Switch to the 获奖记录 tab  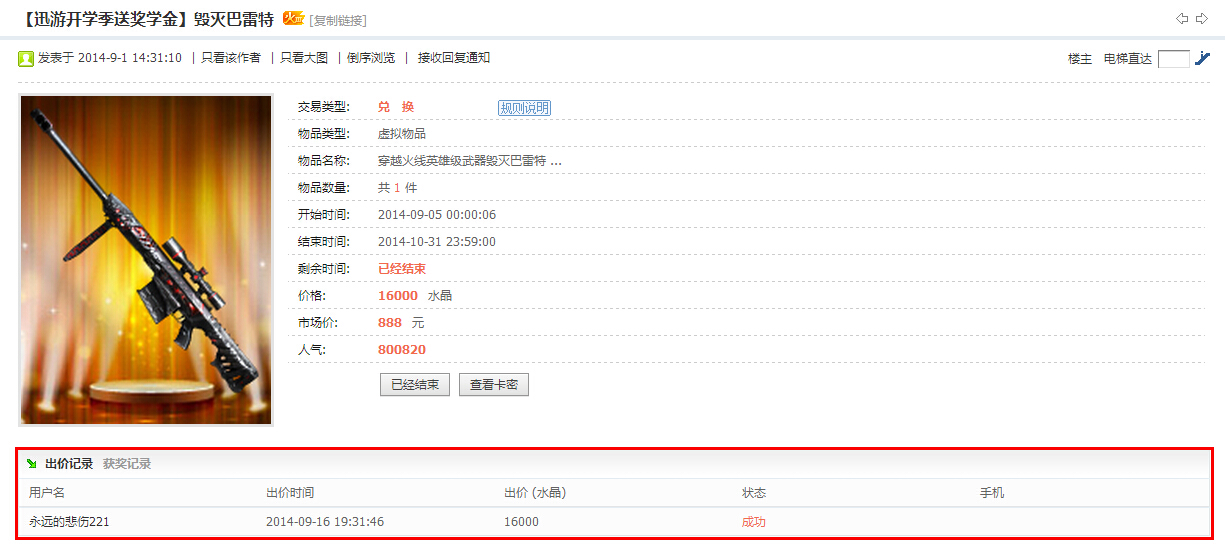[127, 464]
